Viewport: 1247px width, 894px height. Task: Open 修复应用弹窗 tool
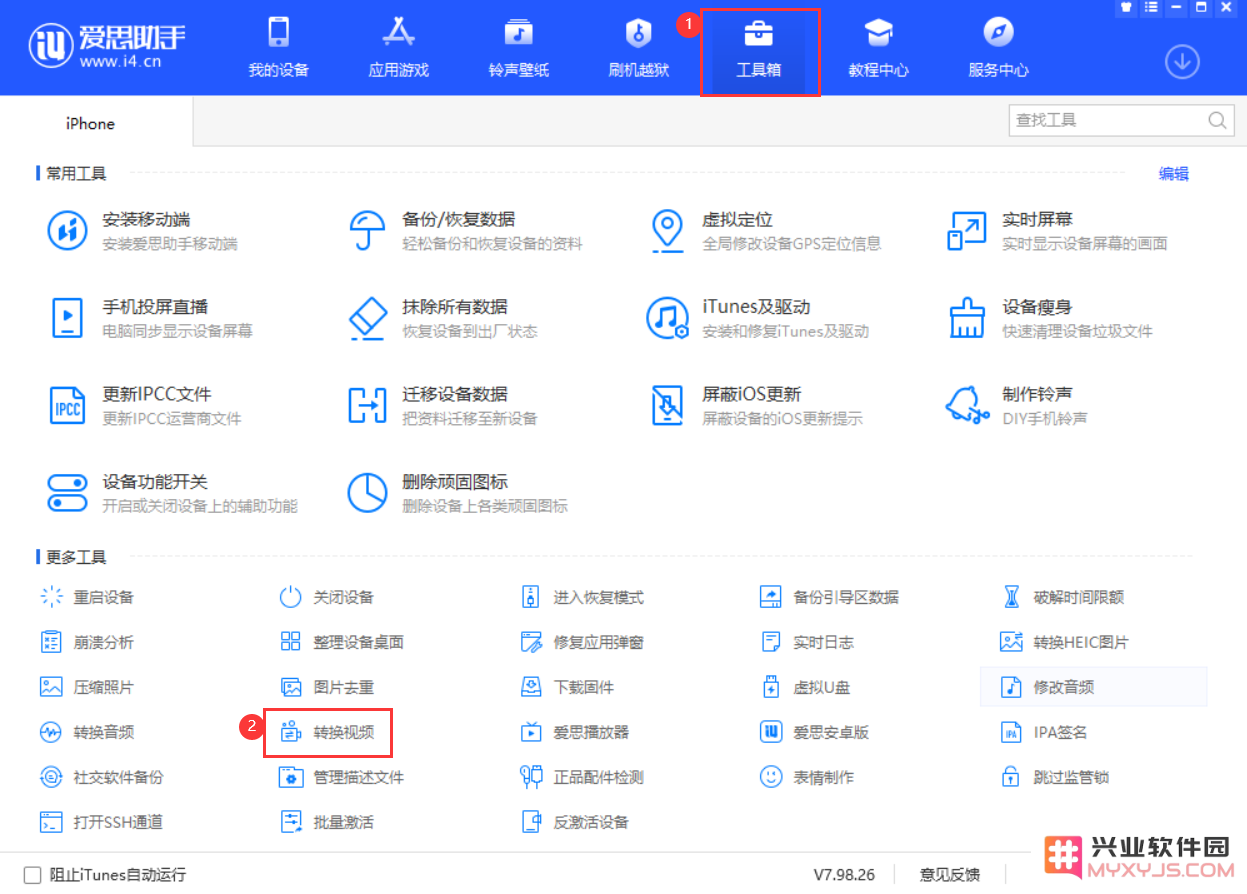(x=582, y=642)
